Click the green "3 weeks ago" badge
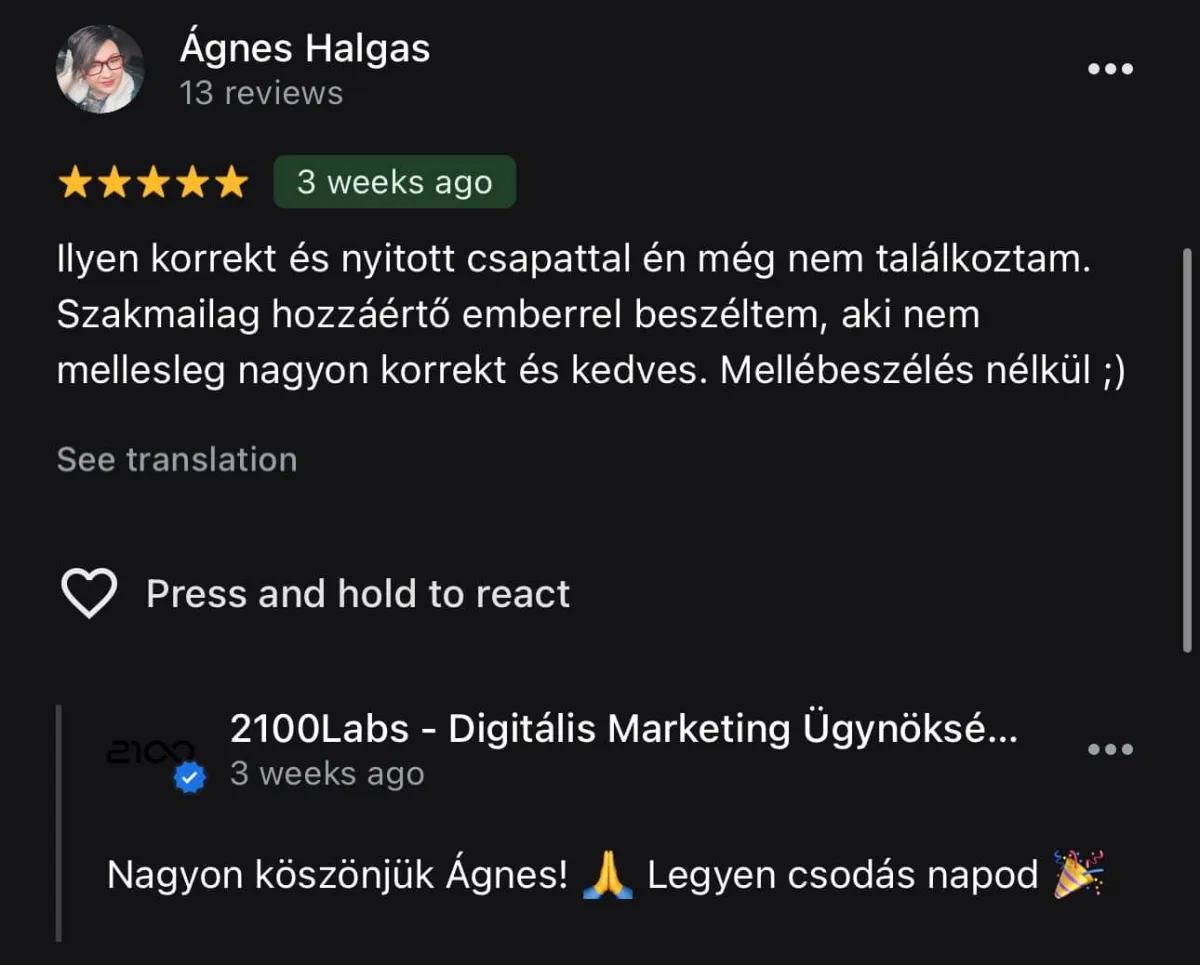Viewport: 1200px width, 965px height. (x=395, y=182)
